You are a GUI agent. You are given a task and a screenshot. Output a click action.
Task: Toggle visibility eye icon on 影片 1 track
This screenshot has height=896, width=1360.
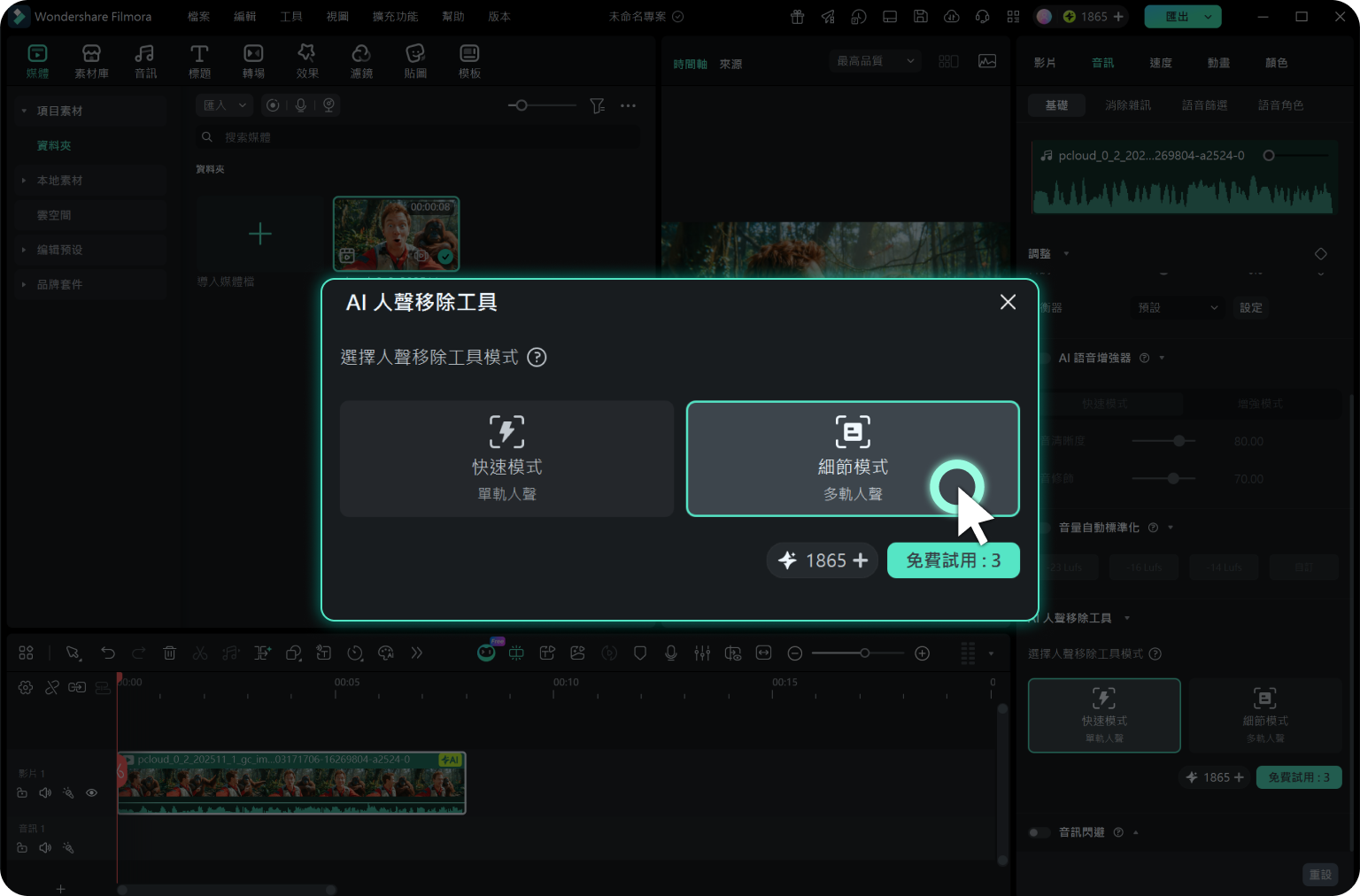click(91, 793)
